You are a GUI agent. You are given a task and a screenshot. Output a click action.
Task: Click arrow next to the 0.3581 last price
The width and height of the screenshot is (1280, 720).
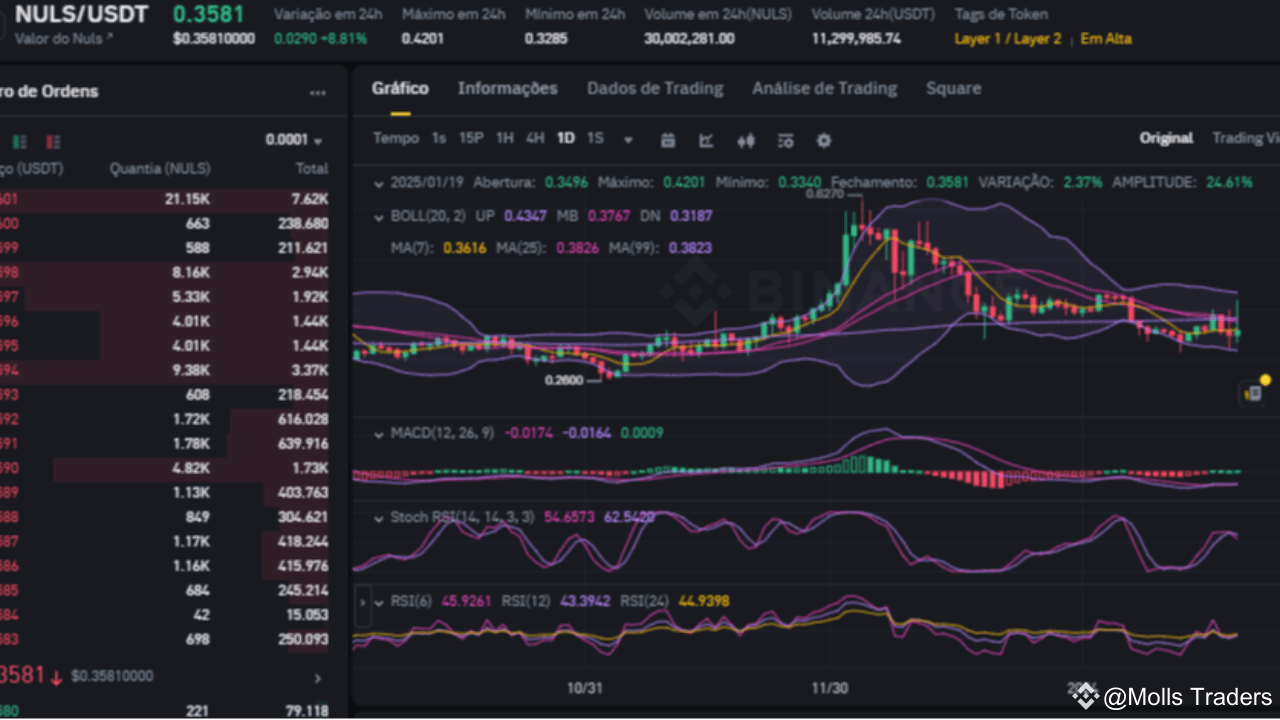(318, 678)
